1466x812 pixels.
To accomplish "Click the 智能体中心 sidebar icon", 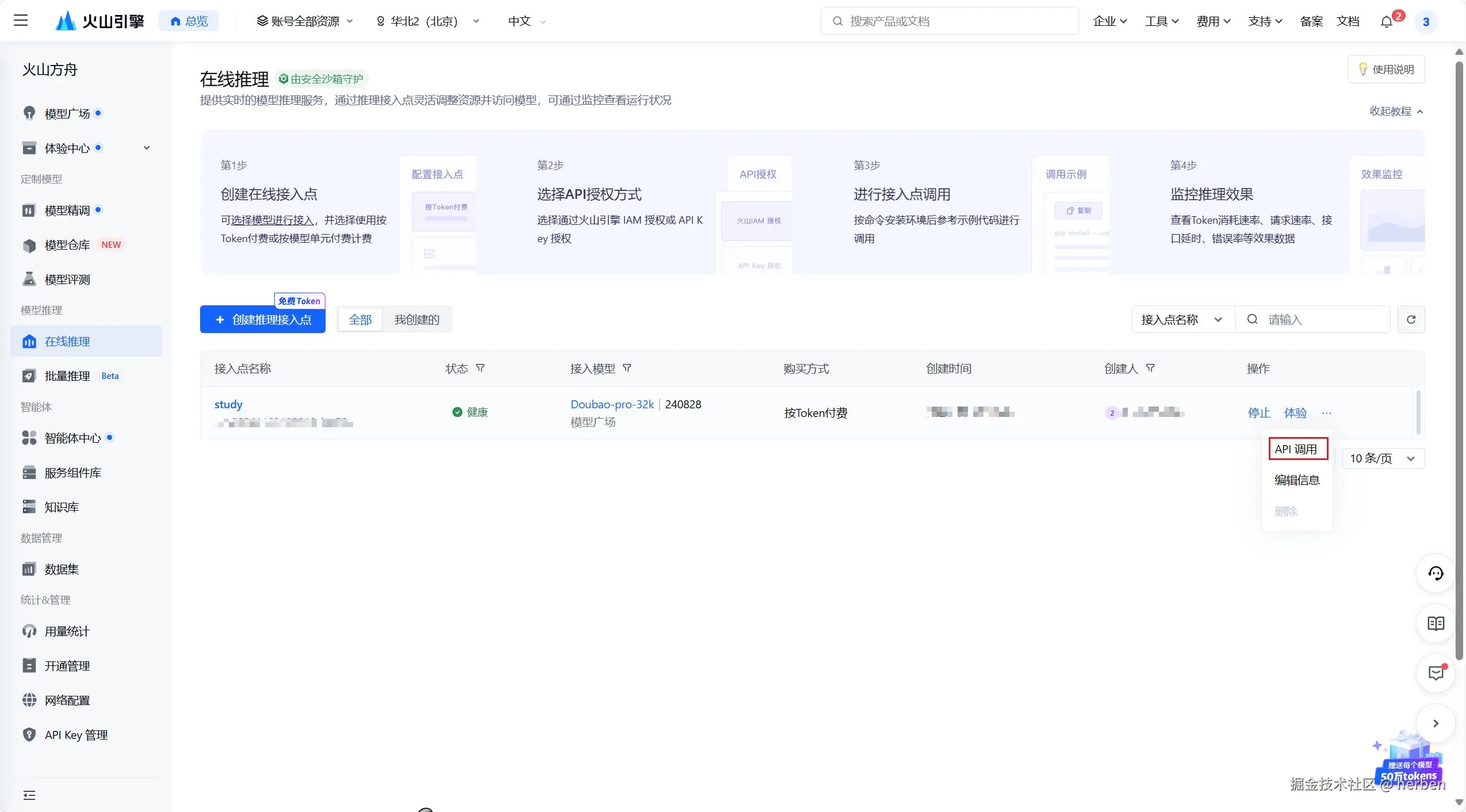I will 29,438.
